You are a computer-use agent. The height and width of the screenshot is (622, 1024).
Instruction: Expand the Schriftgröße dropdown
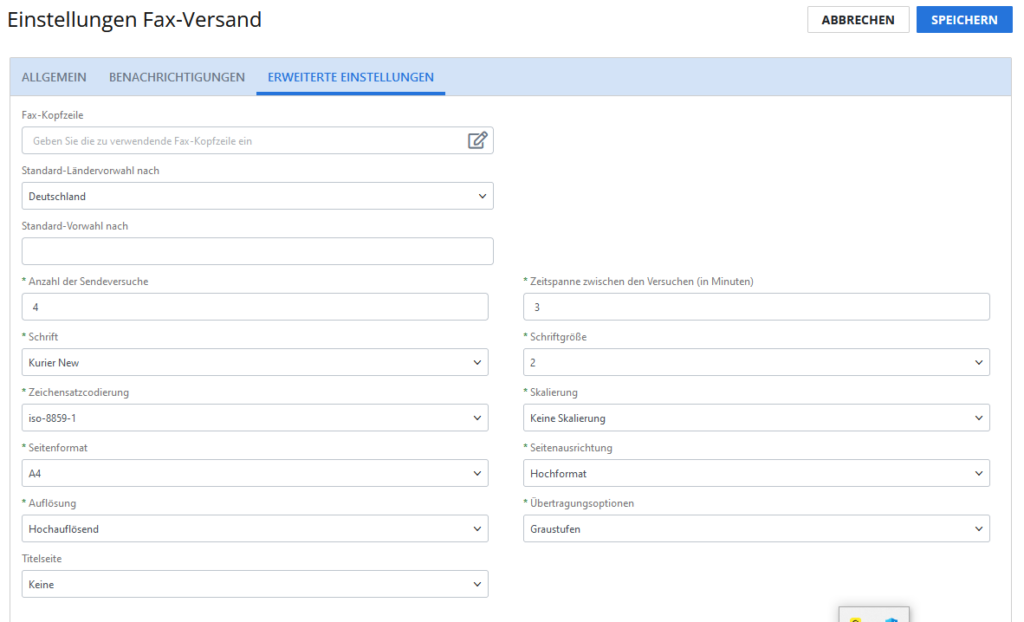coord(756,363)
